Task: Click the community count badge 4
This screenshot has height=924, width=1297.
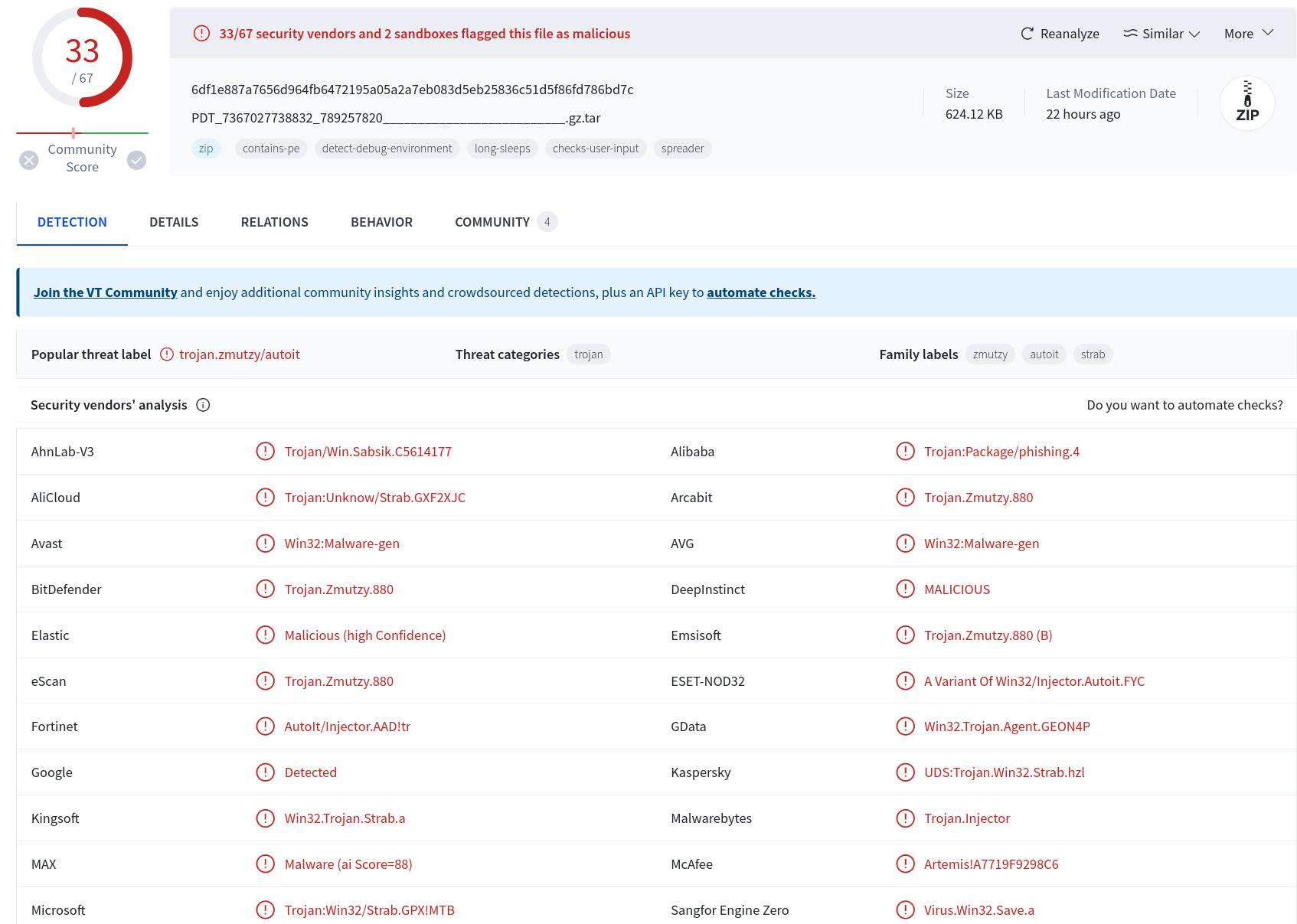Action: (547, 222)
